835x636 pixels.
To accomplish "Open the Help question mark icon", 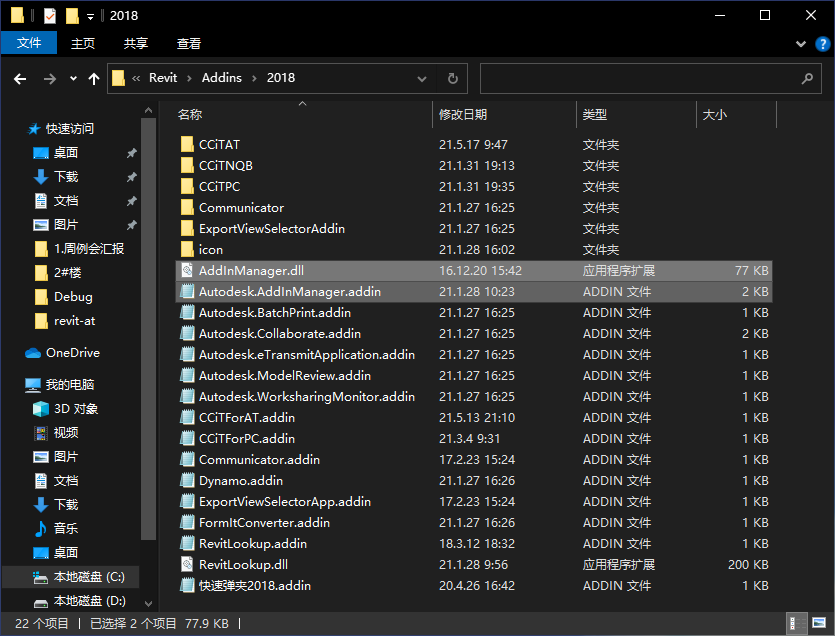I will tap(822, 44).
